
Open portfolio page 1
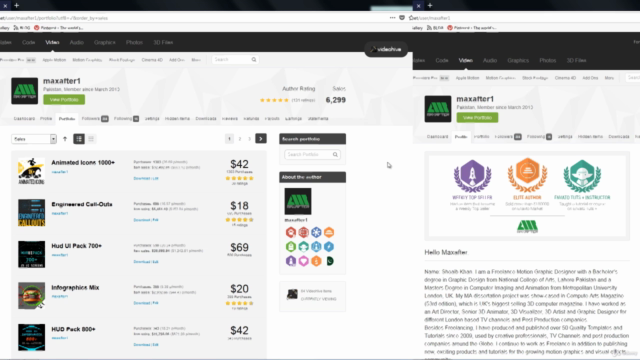(229, 139)
